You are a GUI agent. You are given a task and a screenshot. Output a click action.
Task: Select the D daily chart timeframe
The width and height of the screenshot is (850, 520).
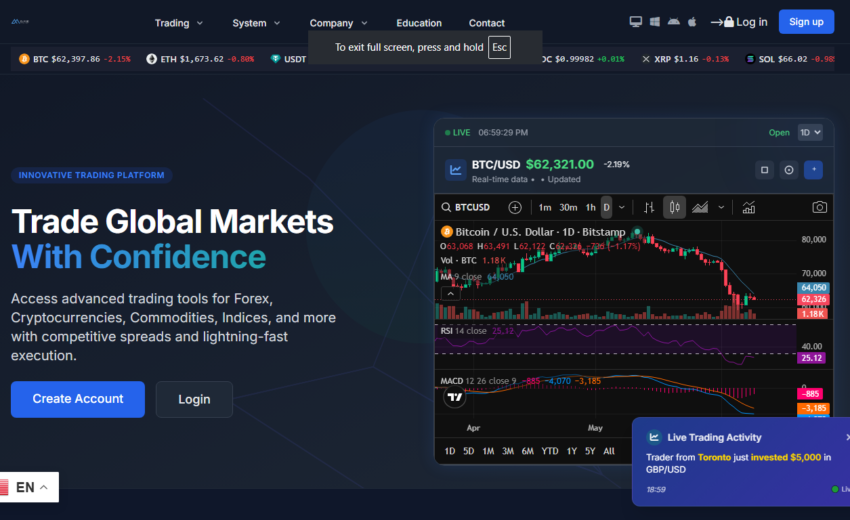[607, 207]
